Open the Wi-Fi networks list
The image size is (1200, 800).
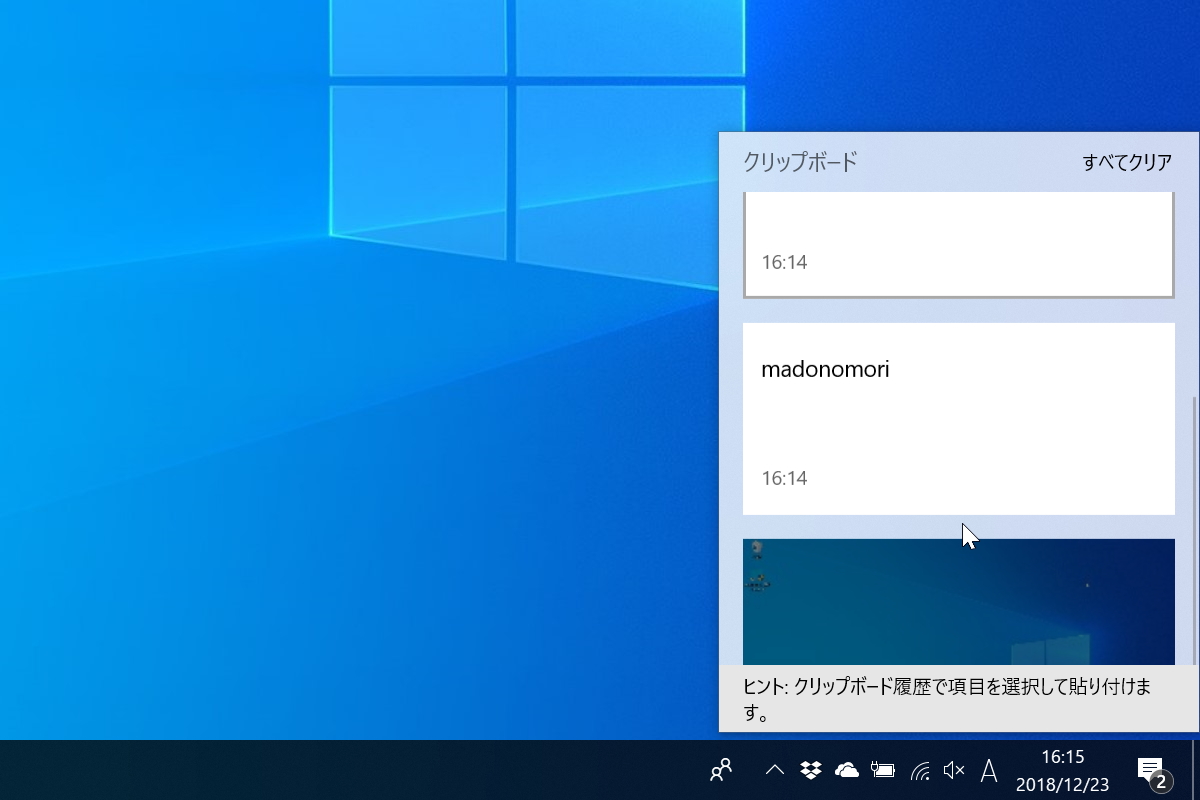918,770
